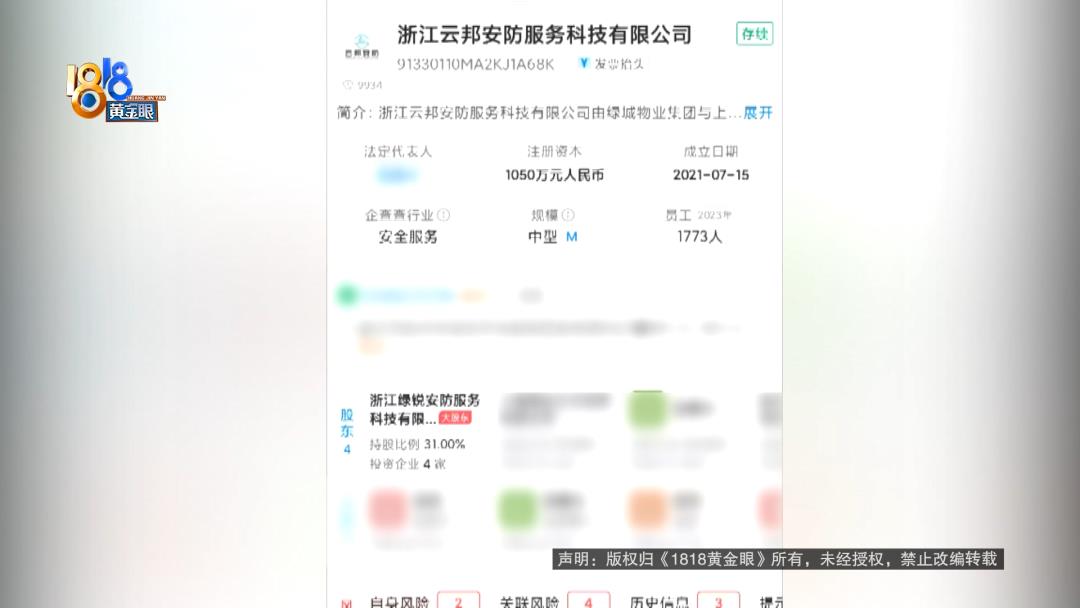Click the info icon beside 规模
This screenshot has height=608, width=1080.
tap(568, 215)
